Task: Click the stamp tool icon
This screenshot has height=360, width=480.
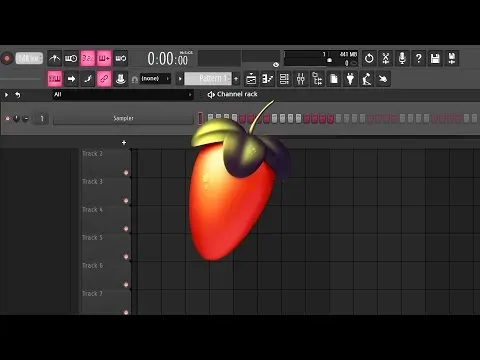Action: [121, 79]
